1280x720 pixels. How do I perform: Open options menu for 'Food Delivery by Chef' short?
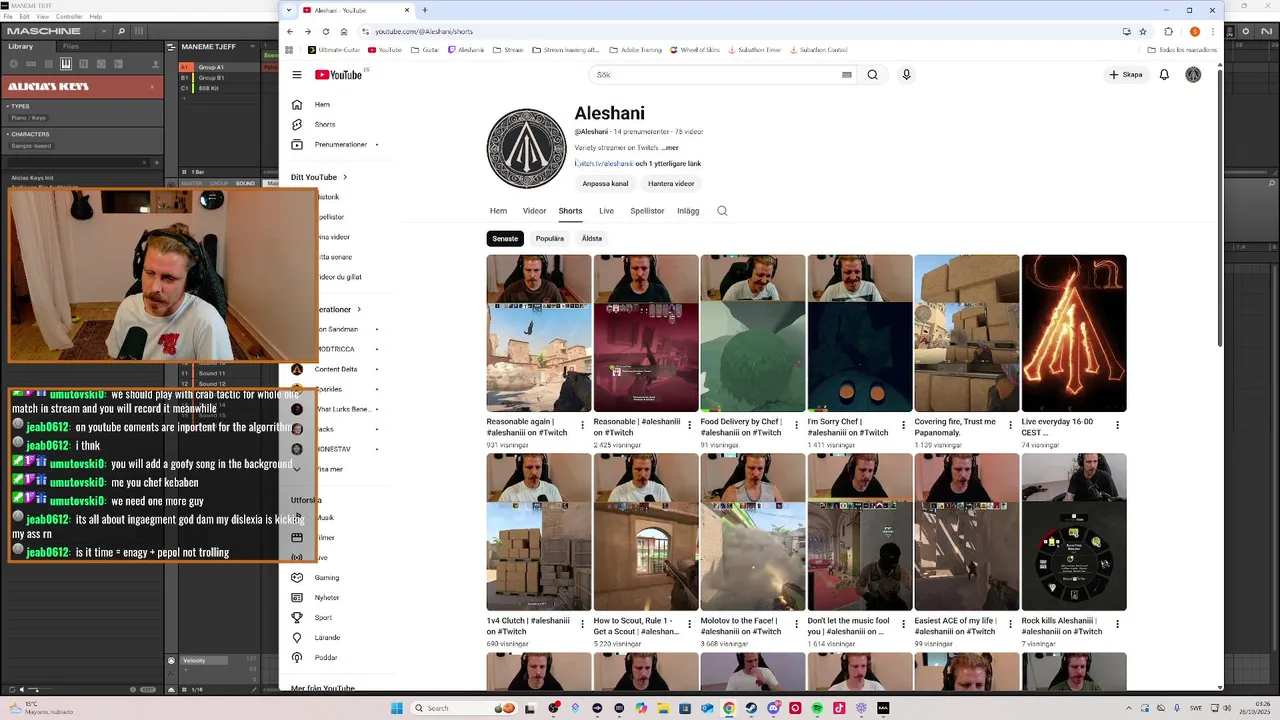pyautogui.click(x=796, y=425)
